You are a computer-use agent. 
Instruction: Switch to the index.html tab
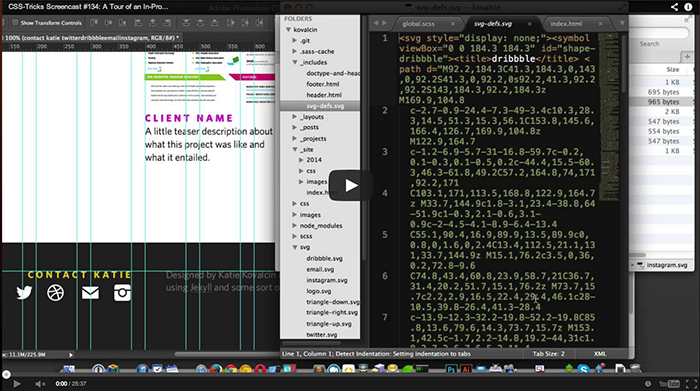pos(566,24)
